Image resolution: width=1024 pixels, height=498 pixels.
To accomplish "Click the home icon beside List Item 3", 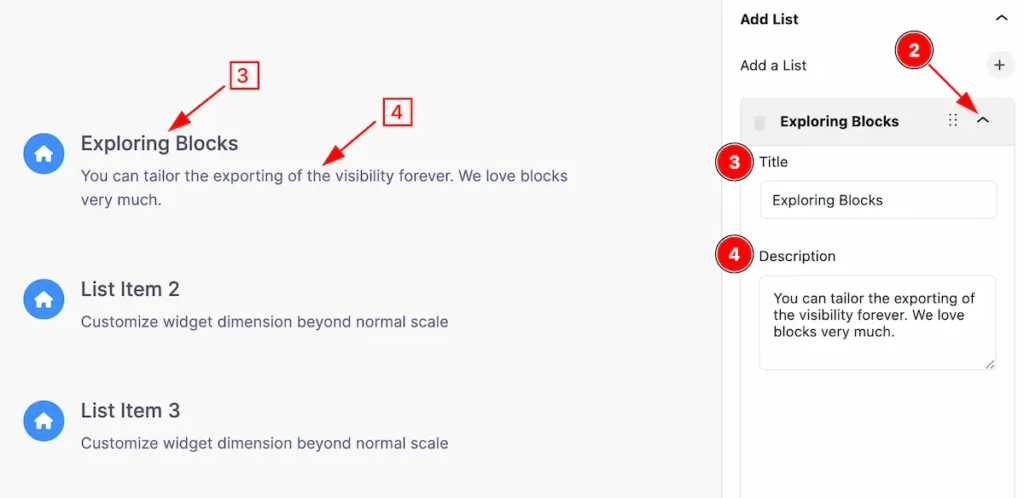I will (x=44, y=421).
